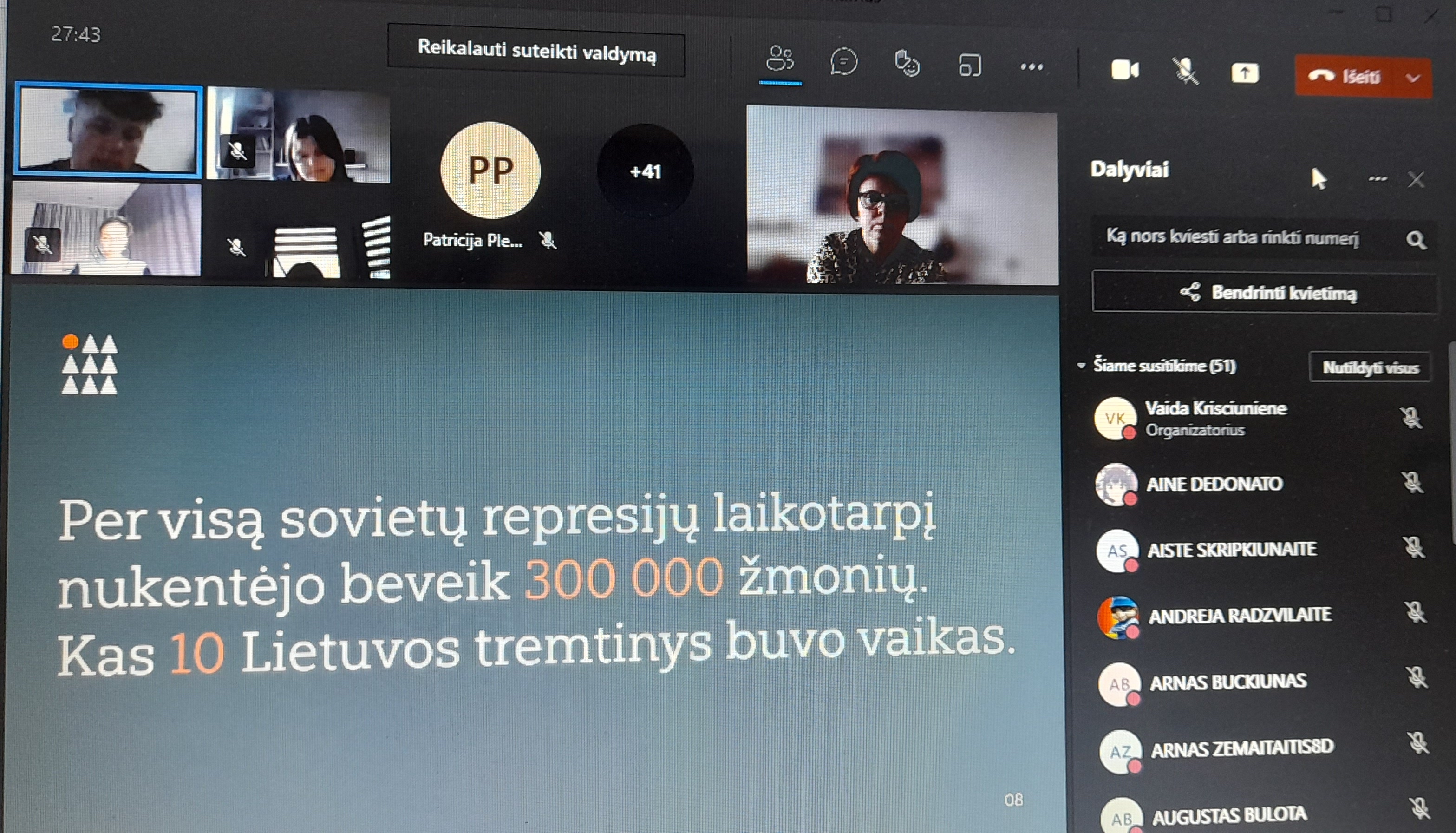Toggle mute for Vaida Krisciuniene
1456x833 pixels.
(x=1411, y=418)
